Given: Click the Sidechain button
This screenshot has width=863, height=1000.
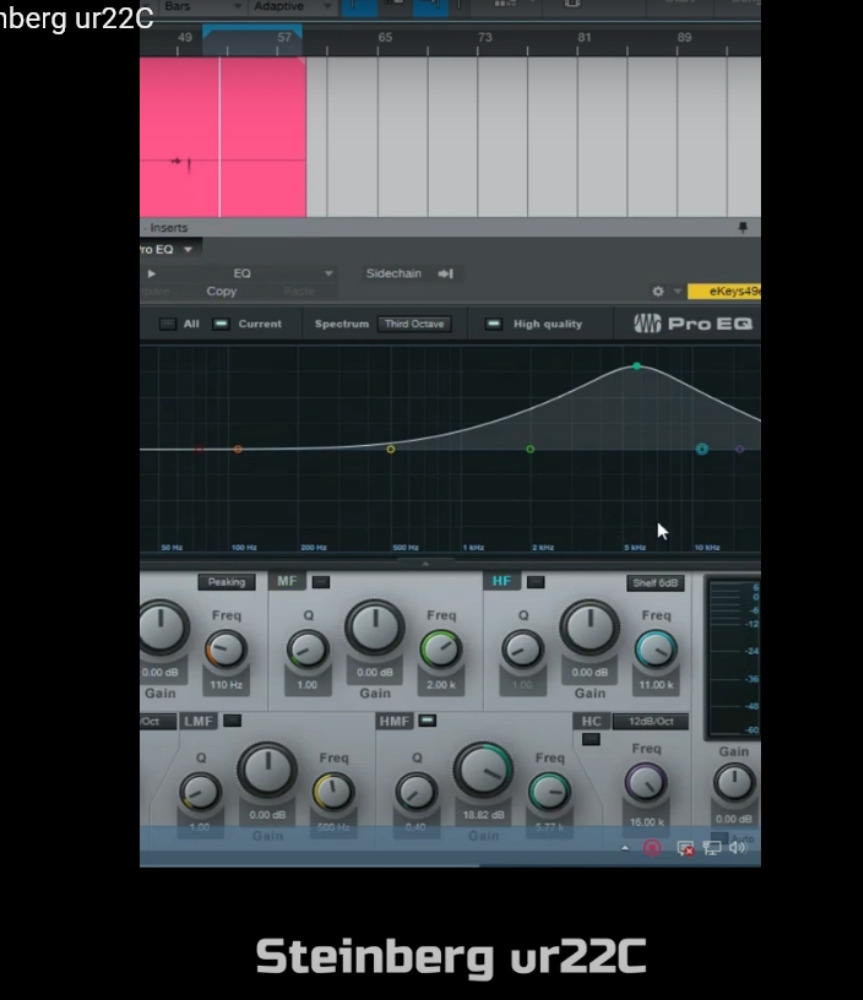Looking at the screenshot, I should click(394, 274).
